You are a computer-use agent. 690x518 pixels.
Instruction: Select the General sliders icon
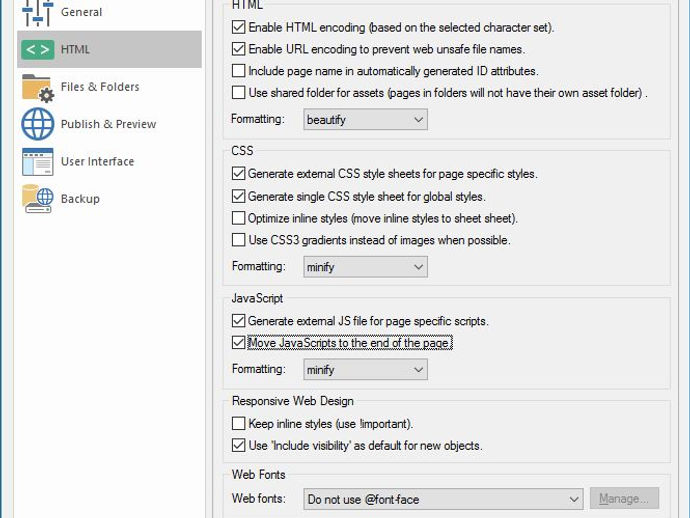[x=37, y=13]
